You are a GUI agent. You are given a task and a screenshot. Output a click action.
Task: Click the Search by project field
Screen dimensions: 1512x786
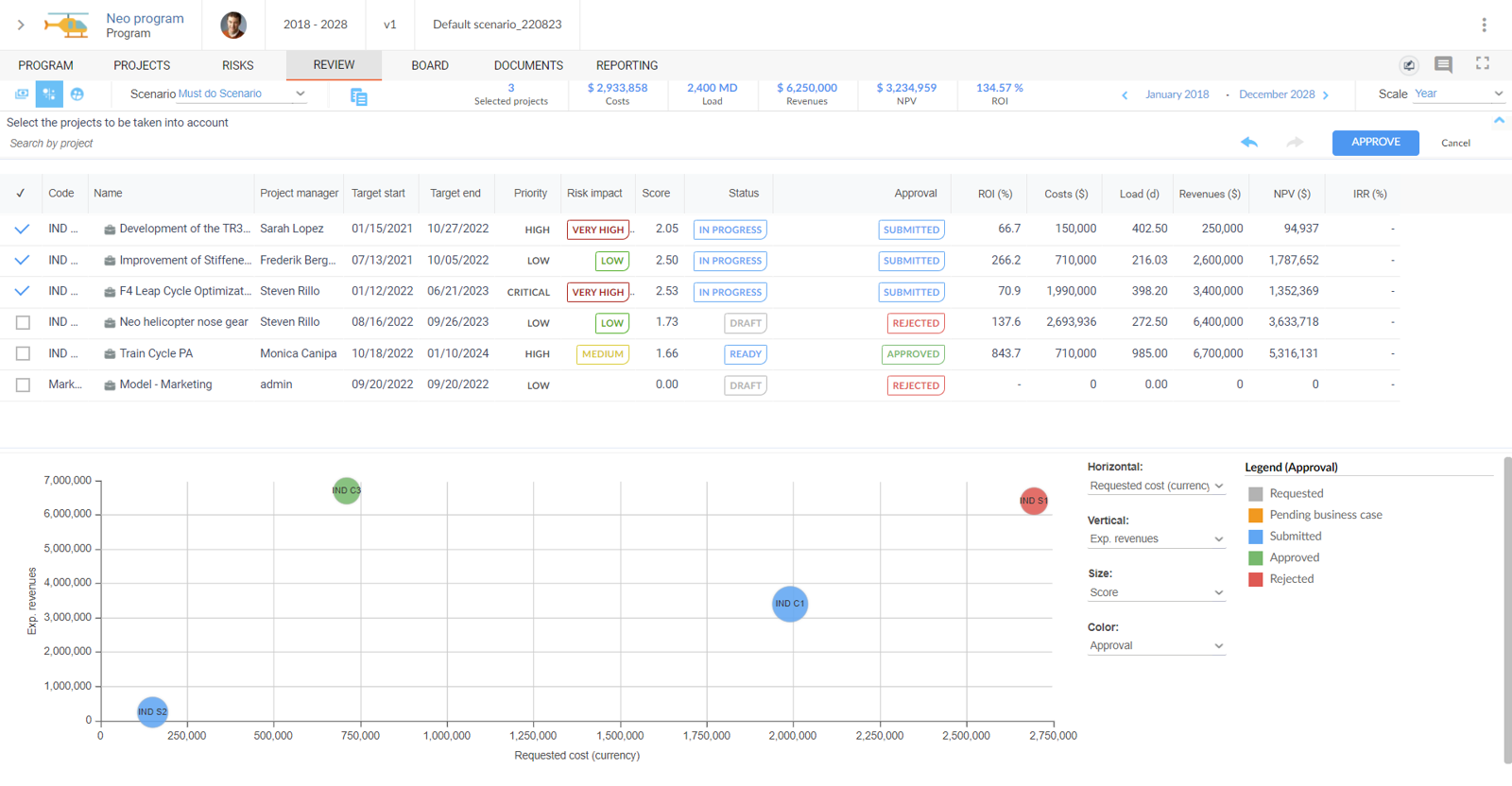click(142, 144)
